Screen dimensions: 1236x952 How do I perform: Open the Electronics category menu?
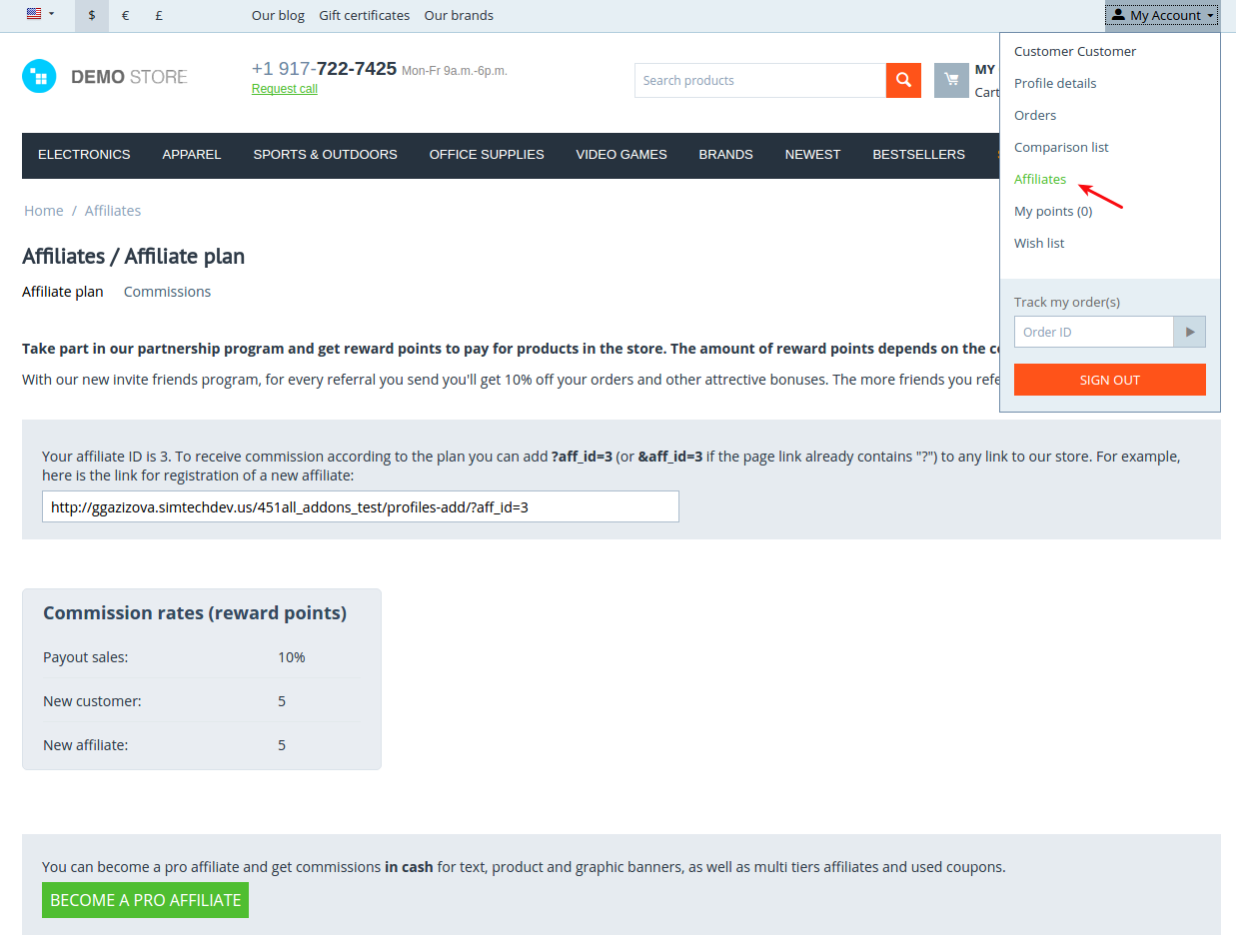[x=84, y=155]
